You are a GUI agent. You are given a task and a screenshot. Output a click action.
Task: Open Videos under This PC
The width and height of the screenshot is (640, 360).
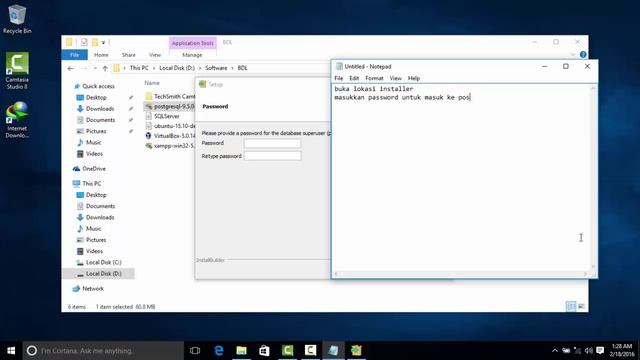coord(94,251)
